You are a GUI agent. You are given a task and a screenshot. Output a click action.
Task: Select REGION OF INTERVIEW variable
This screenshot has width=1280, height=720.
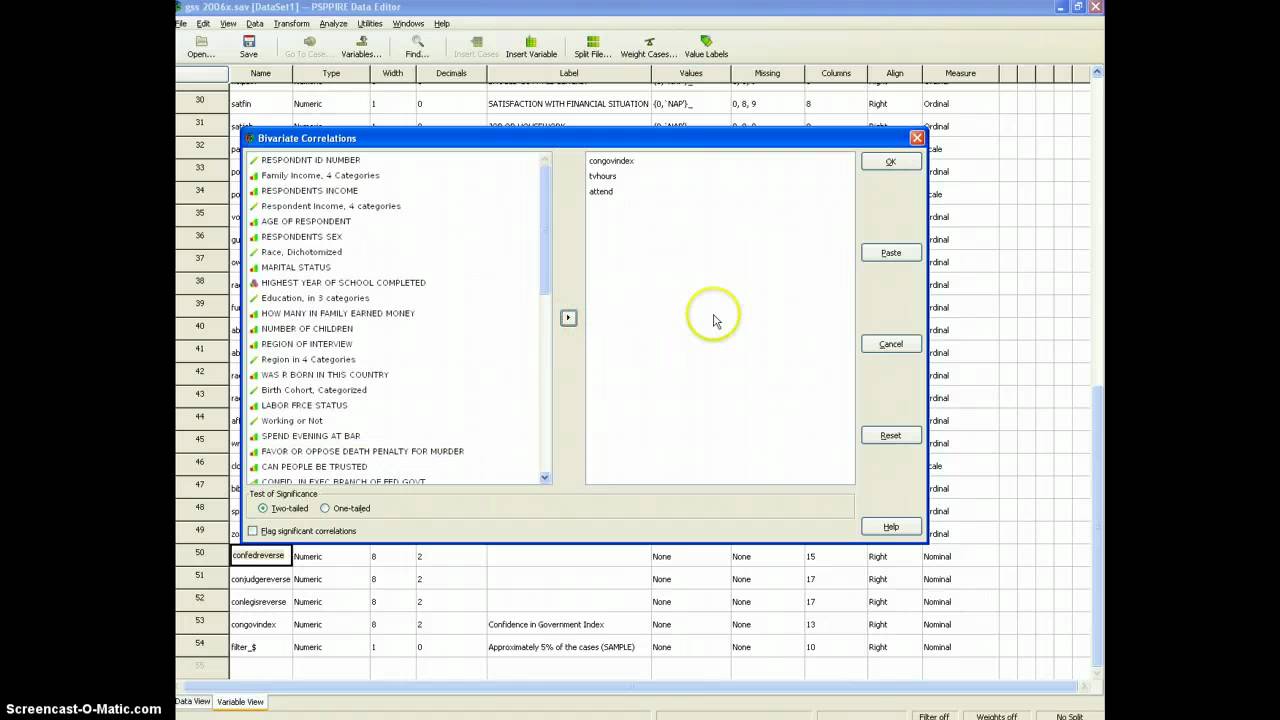(x=306, y=344)
